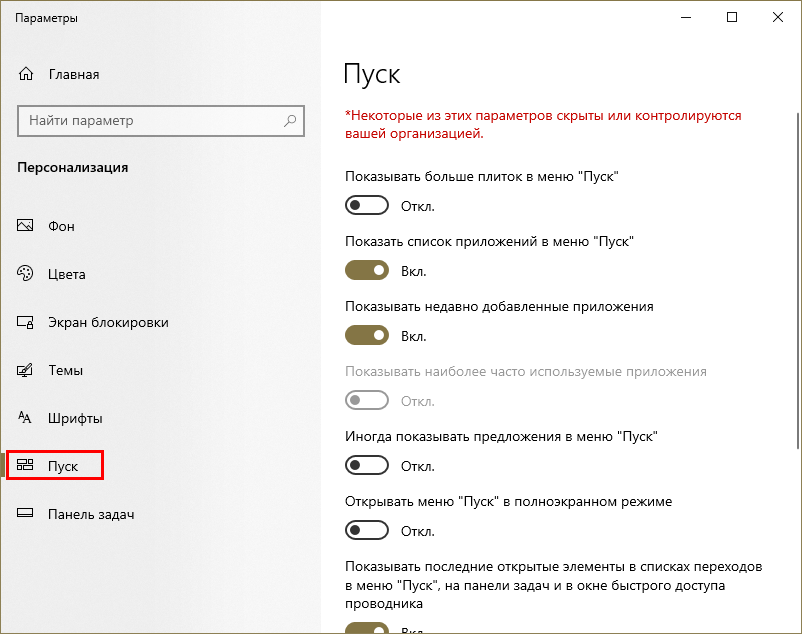Screen dimensions: 802x634
Task: Toggle full-screen Пуск menu mode on
Action: pos(366,530)
